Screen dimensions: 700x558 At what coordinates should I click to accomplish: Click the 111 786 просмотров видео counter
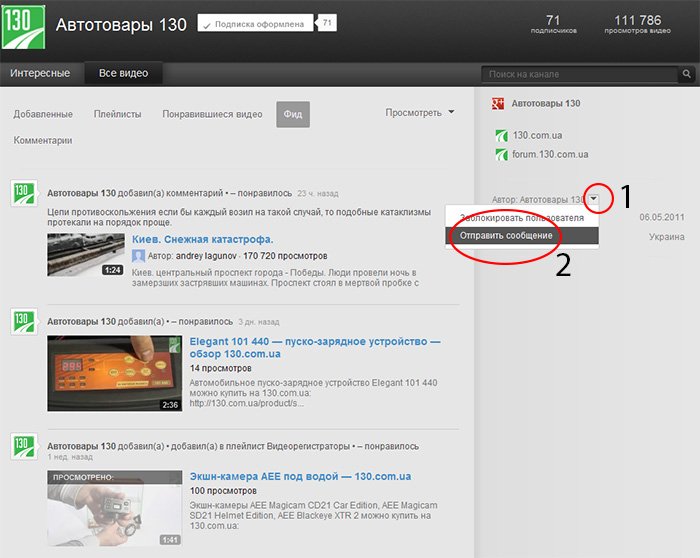coord(638,24)
